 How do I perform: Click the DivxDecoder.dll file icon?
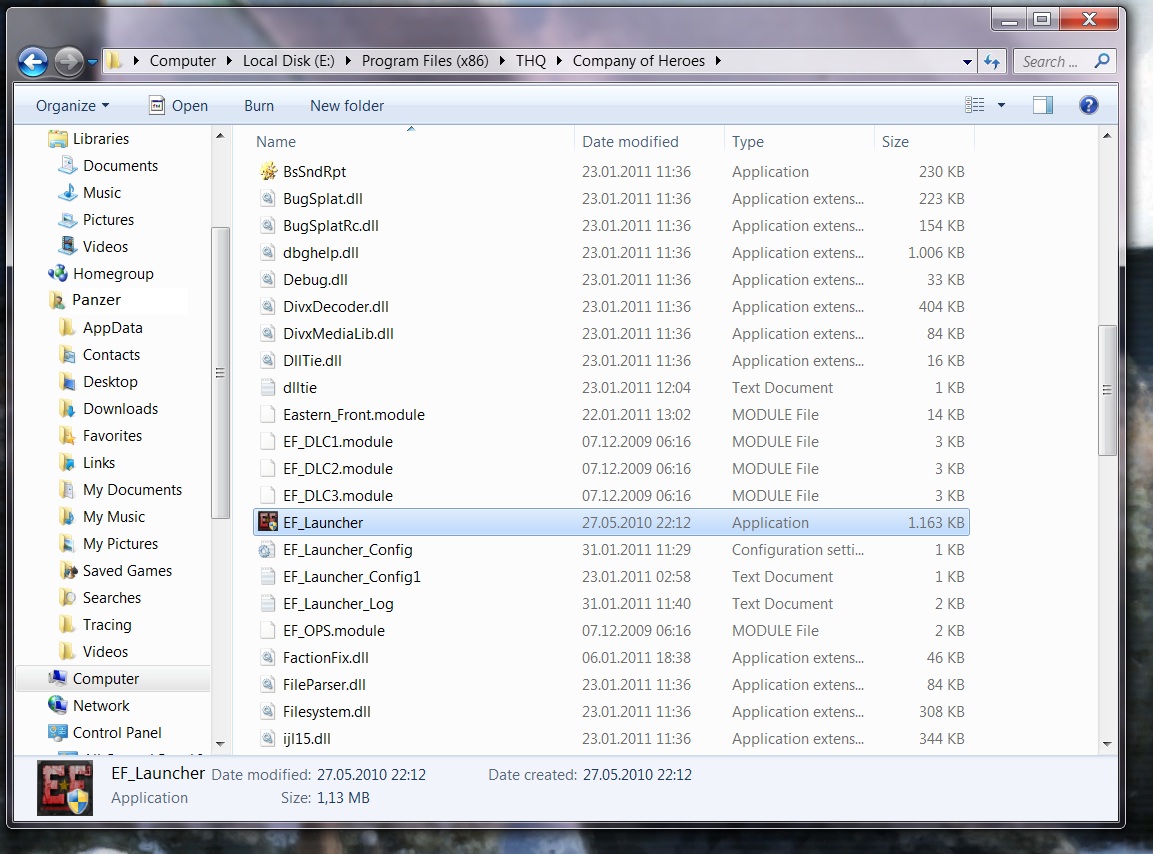tap(268, 307)
